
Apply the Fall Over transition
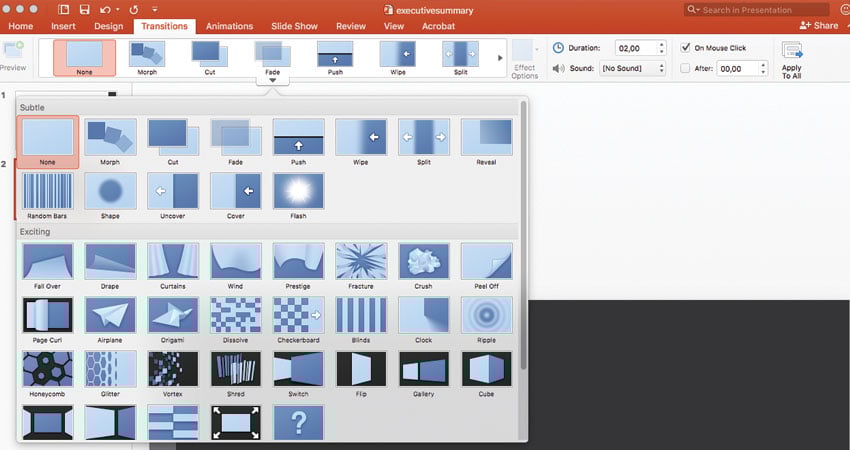click(x=47, y=266)
